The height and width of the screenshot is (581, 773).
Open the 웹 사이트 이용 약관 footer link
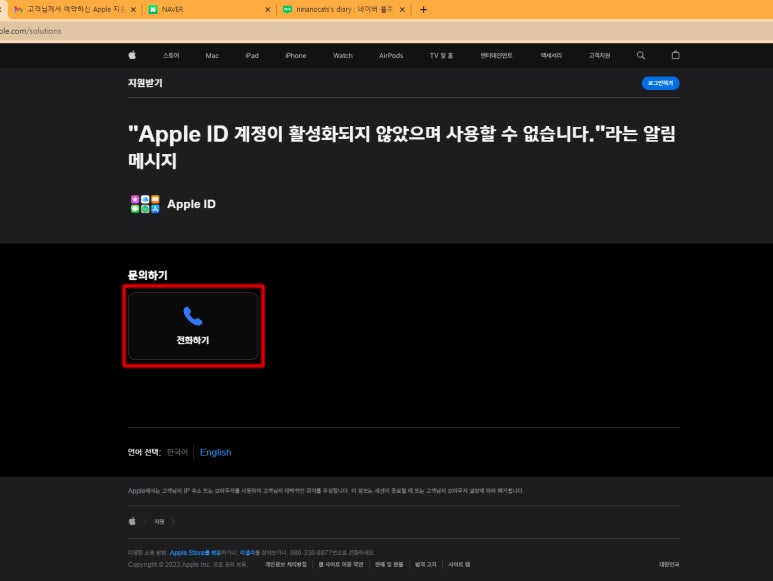pyautogui.click(x=341, y=564)
